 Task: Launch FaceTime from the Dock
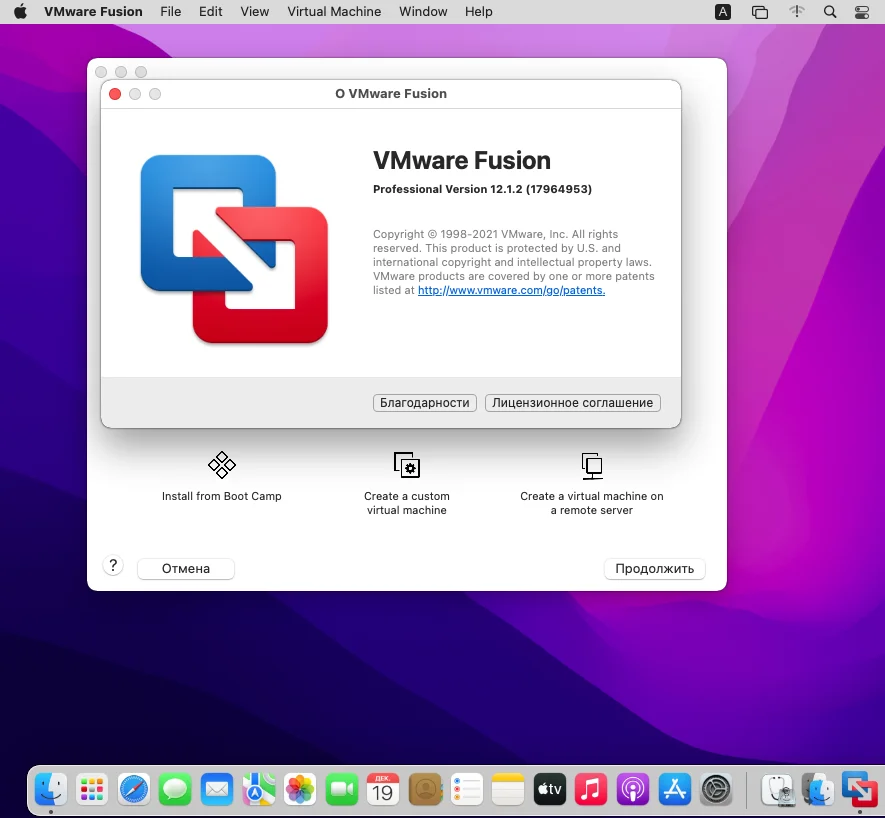[341, 789]
